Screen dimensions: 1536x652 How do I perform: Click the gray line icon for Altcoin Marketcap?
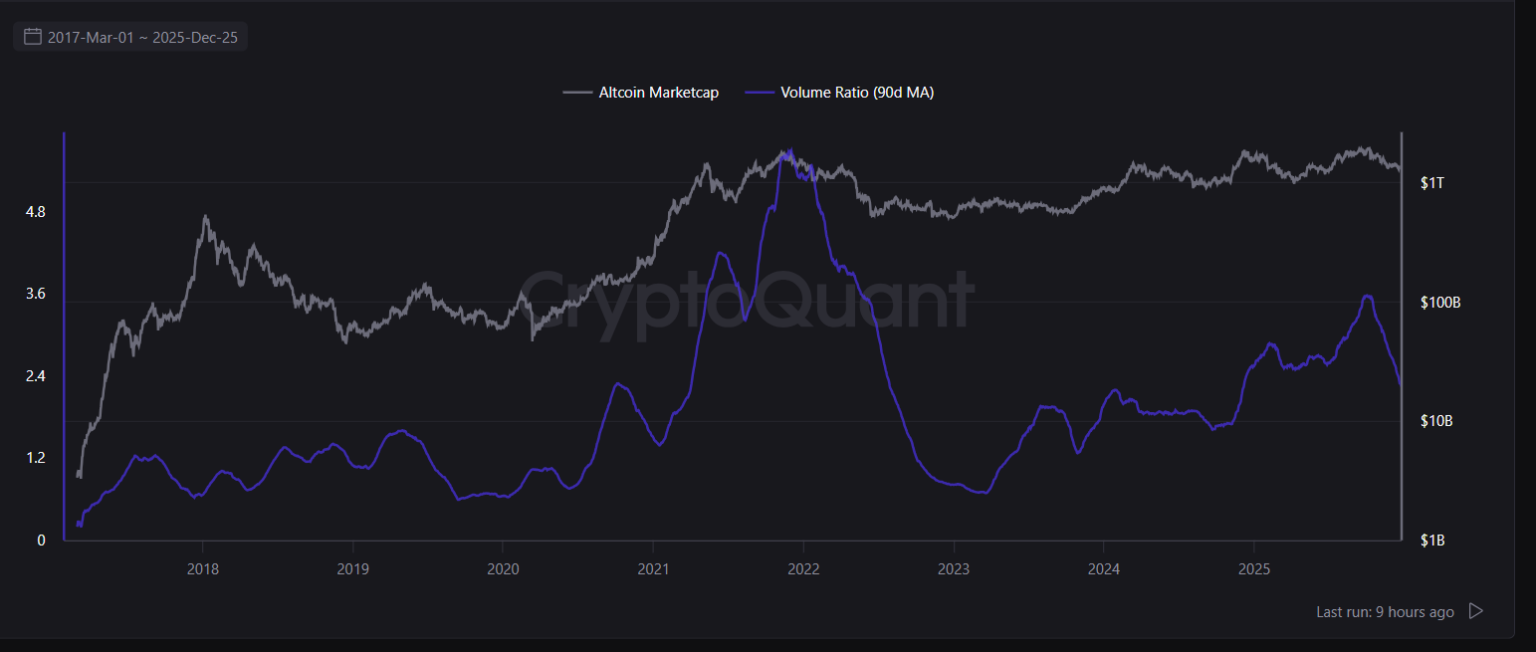pos(577,93)
